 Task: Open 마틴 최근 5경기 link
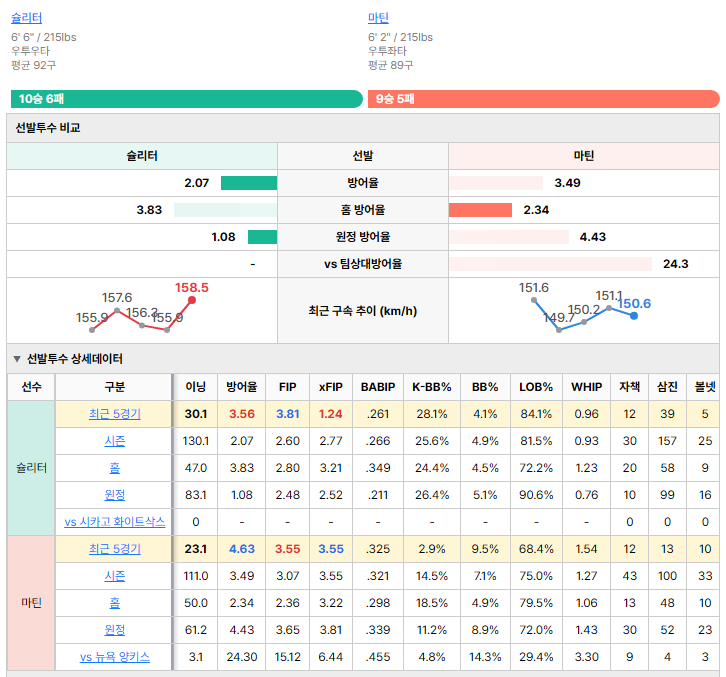(114, 549)
